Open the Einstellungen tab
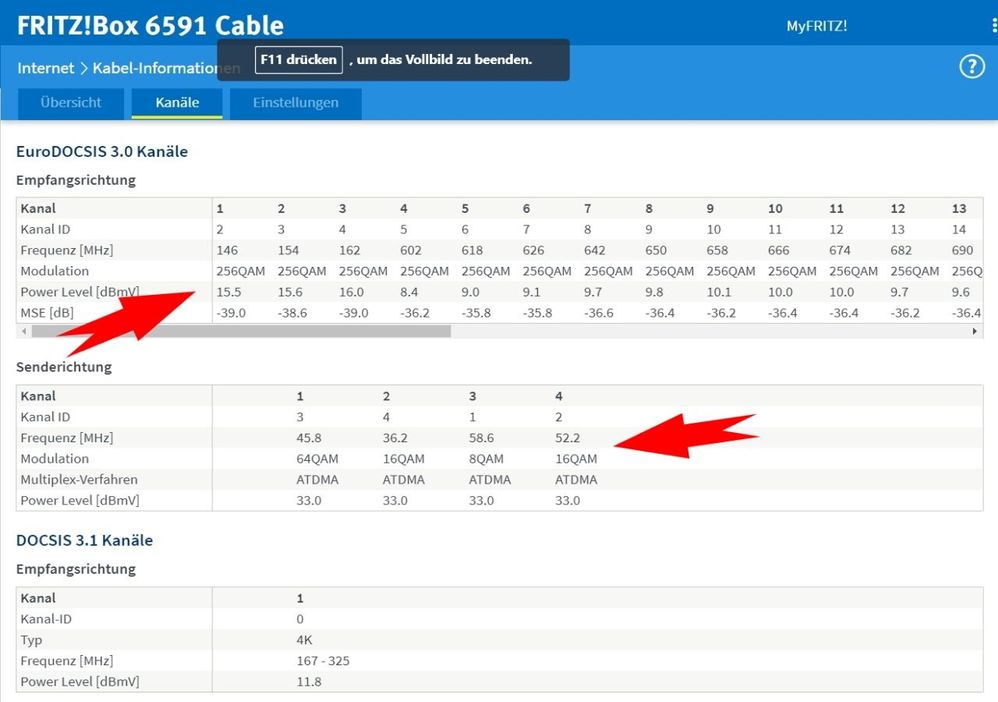Image resolution: width=998 pixels, height=702 pixels. [295, 103]
